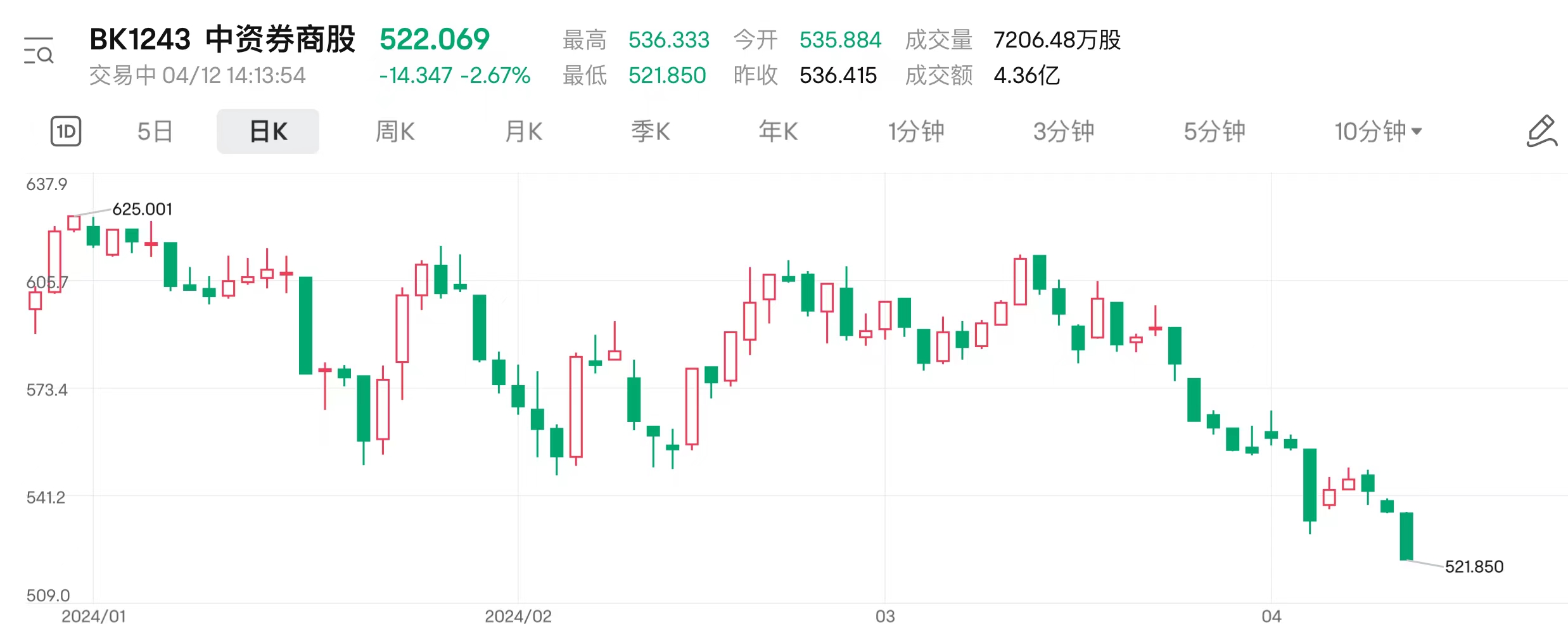Screen dimensions: 1568x624
Task: Switch to 1分钟 interval
Action: tap(915, 131)
